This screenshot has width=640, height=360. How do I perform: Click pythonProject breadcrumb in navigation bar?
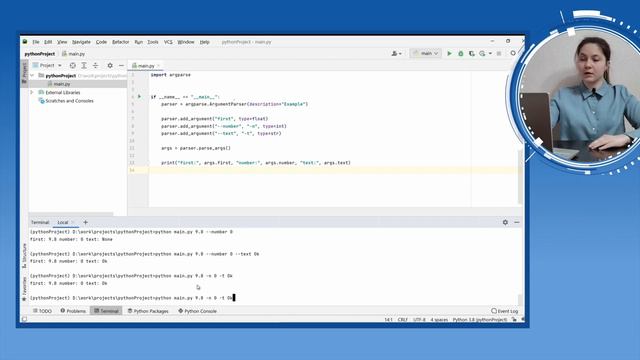40,54
